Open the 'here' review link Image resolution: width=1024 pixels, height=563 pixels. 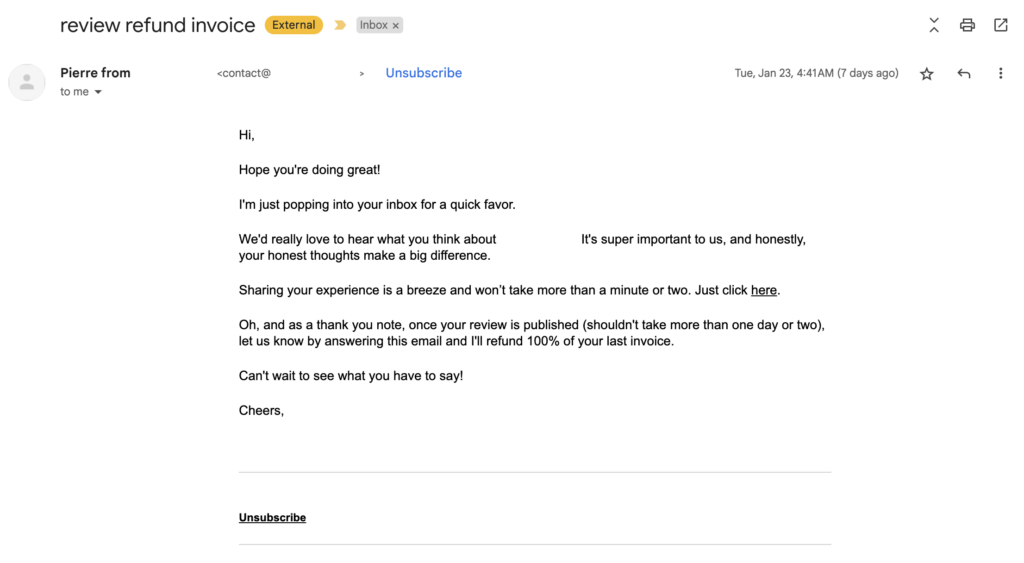tap(763, 290)
